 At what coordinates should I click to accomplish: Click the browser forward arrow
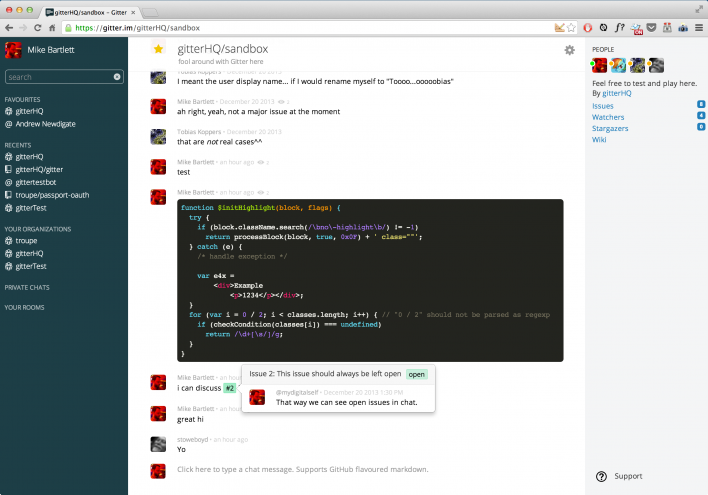point(23,28)
